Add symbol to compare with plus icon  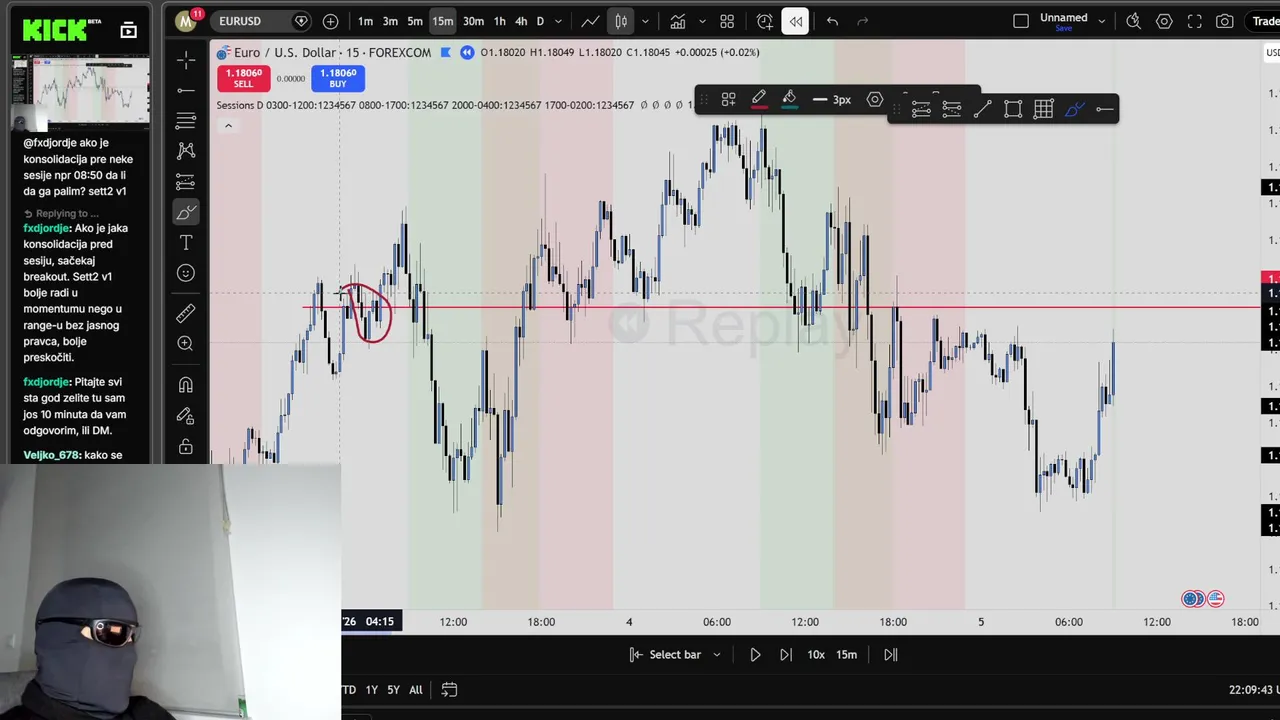click(330, 21)
